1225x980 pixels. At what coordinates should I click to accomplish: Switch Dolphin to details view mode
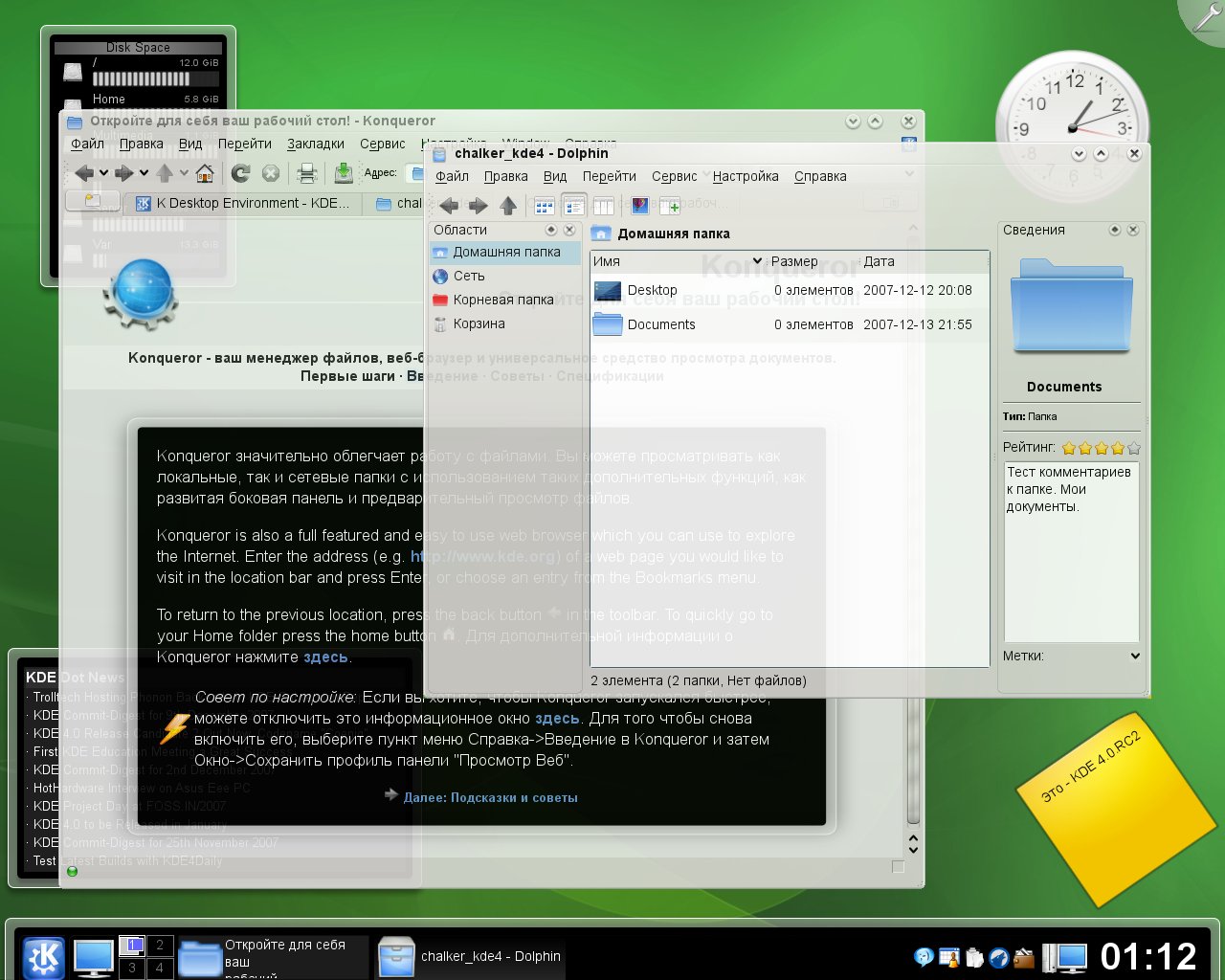pyautogui.click(x=574, y=205)
